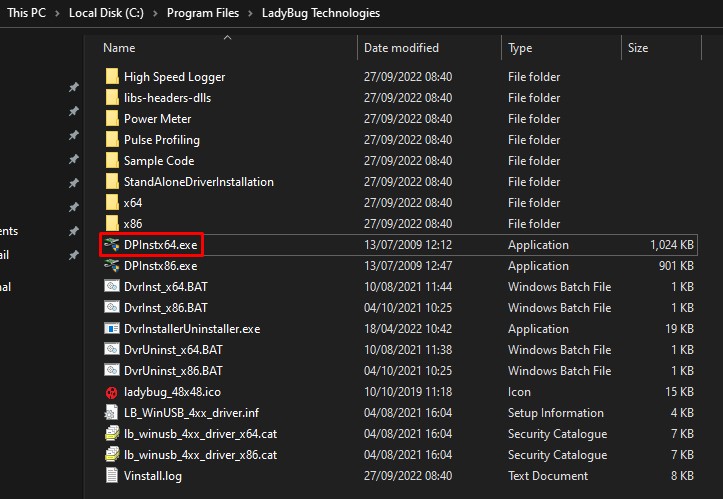Click the 901 KB size cell
Viewport: 723px width, 499px height.
click(676, 266)
